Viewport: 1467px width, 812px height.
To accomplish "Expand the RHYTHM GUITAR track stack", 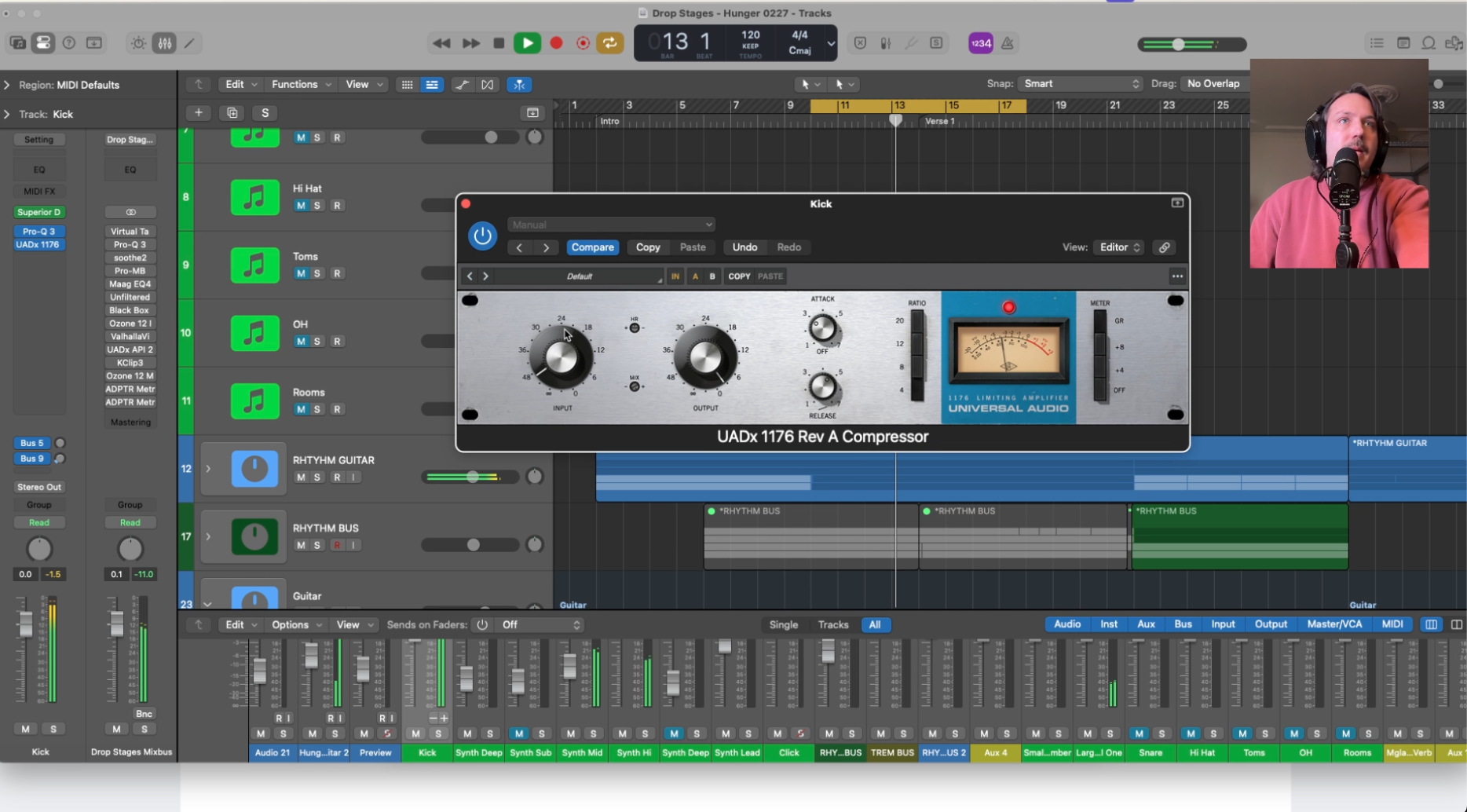I will coord(208,469).
